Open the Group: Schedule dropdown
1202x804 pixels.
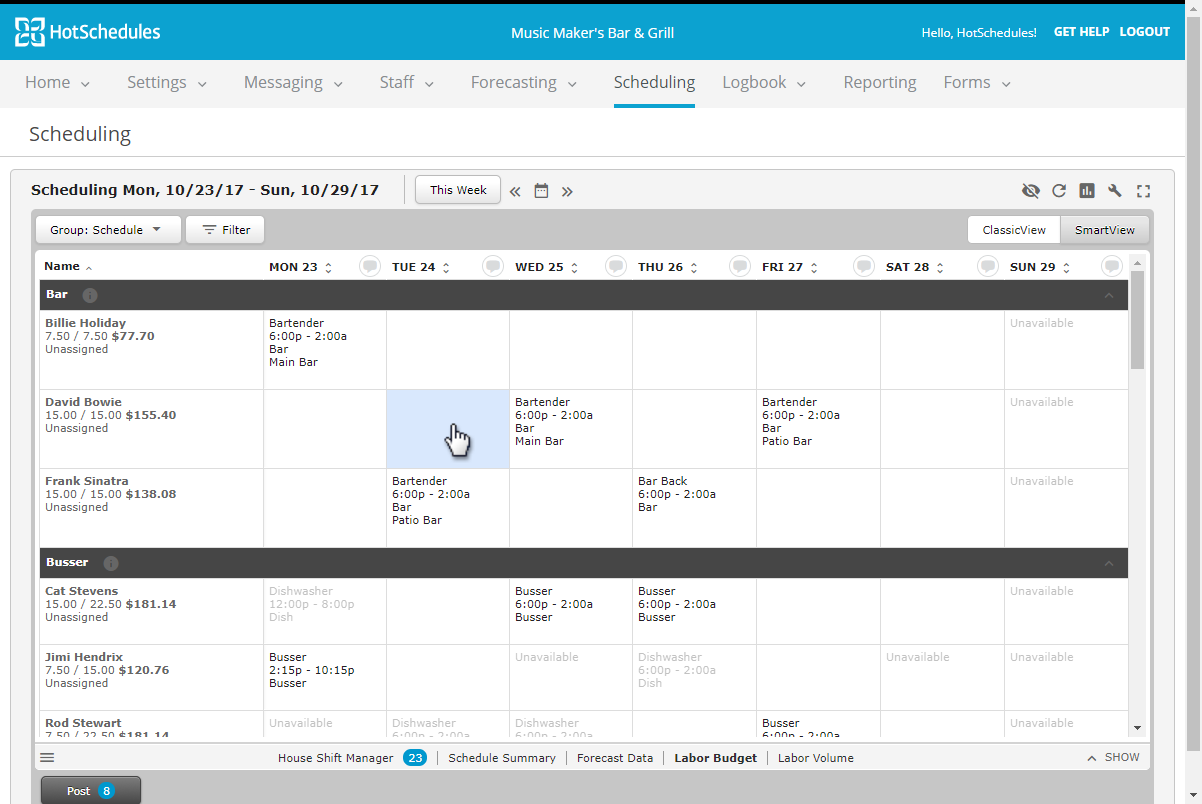pyautogui.click(x=108, y=230)
